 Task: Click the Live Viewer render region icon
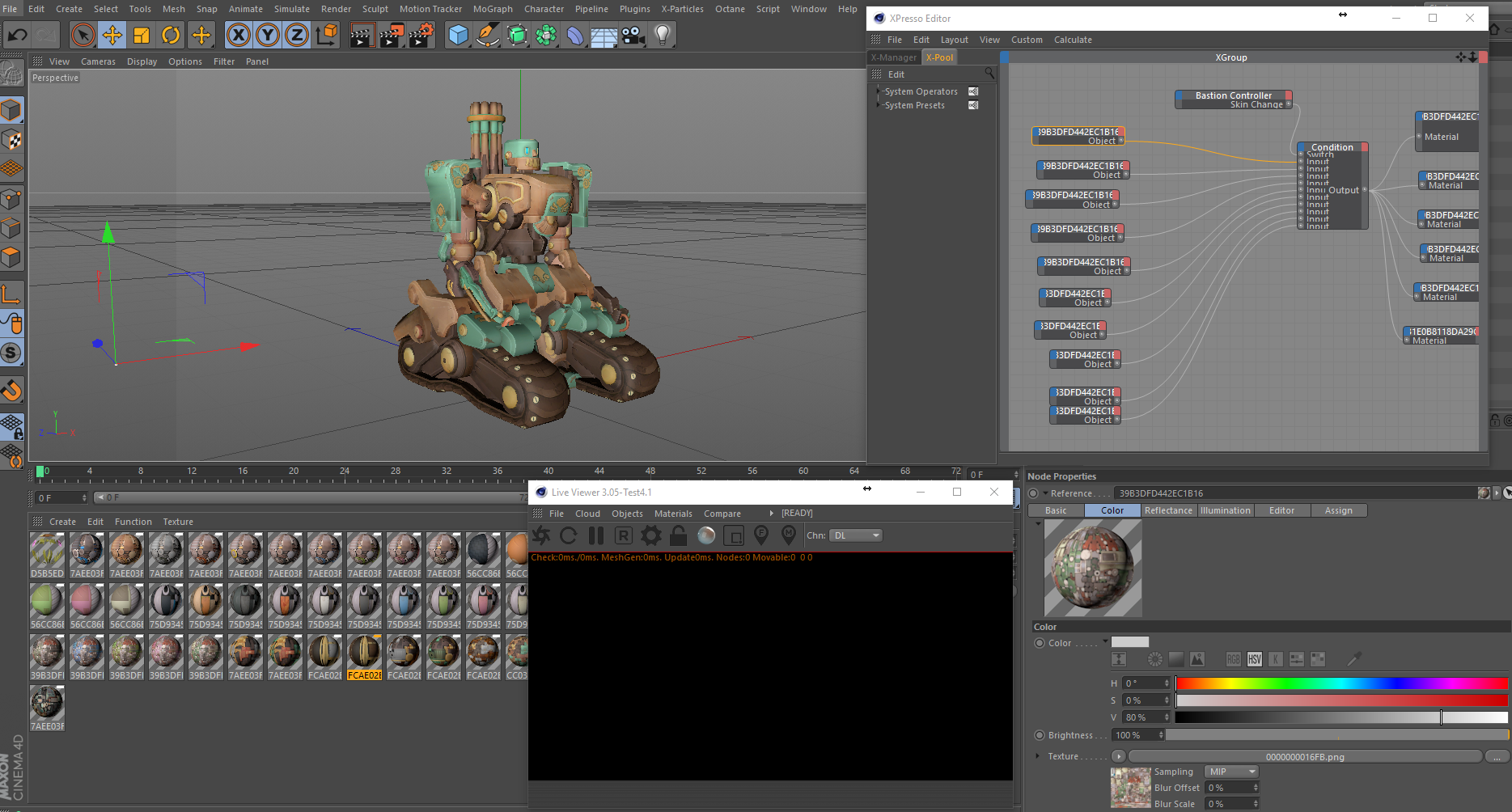pos(734,535)
